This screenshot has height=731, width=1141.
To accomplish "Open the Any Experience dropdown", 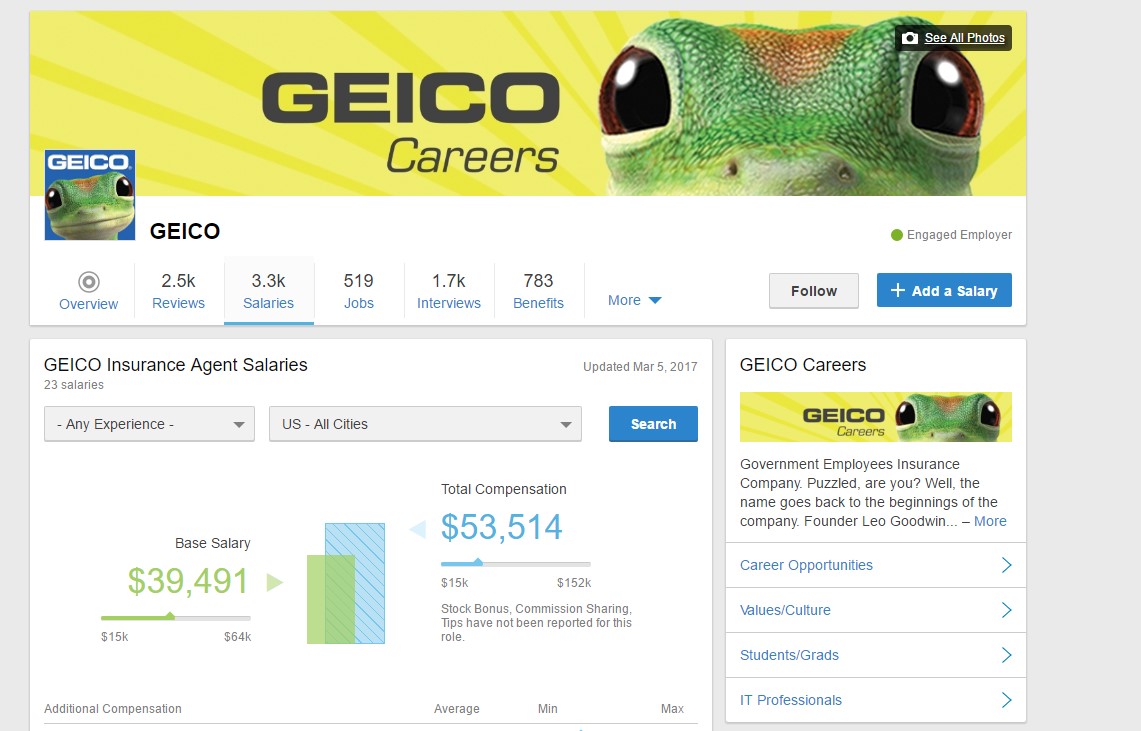I will pos(149,424).
